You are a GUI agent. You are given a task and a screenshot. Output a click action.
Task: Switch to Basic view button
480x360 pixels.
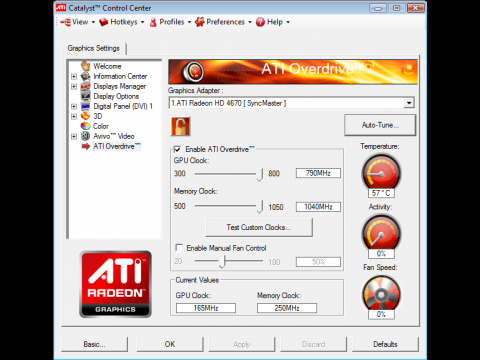94,344
